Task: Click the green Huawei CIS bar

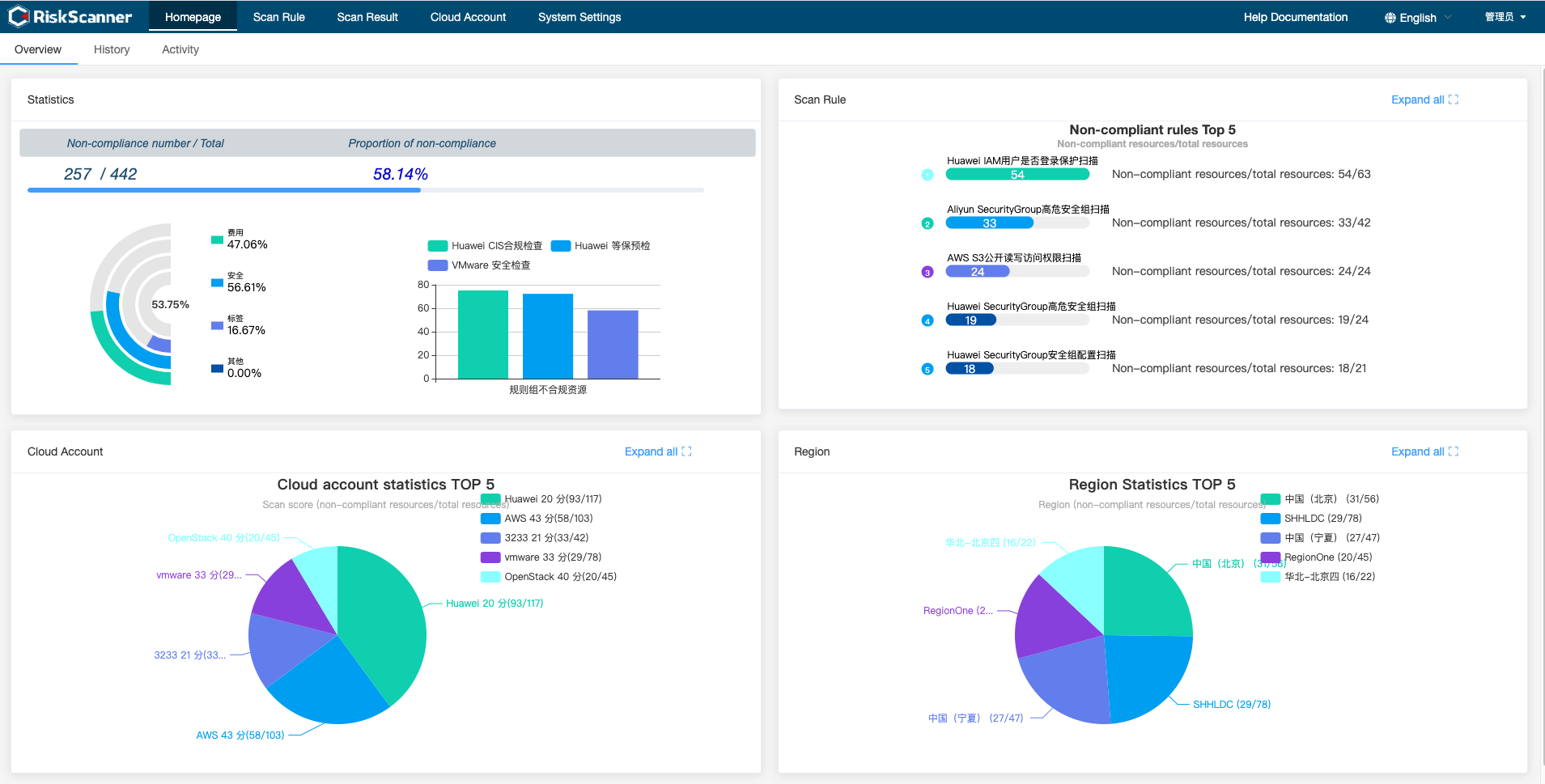Action: click(x=483, y=334)
